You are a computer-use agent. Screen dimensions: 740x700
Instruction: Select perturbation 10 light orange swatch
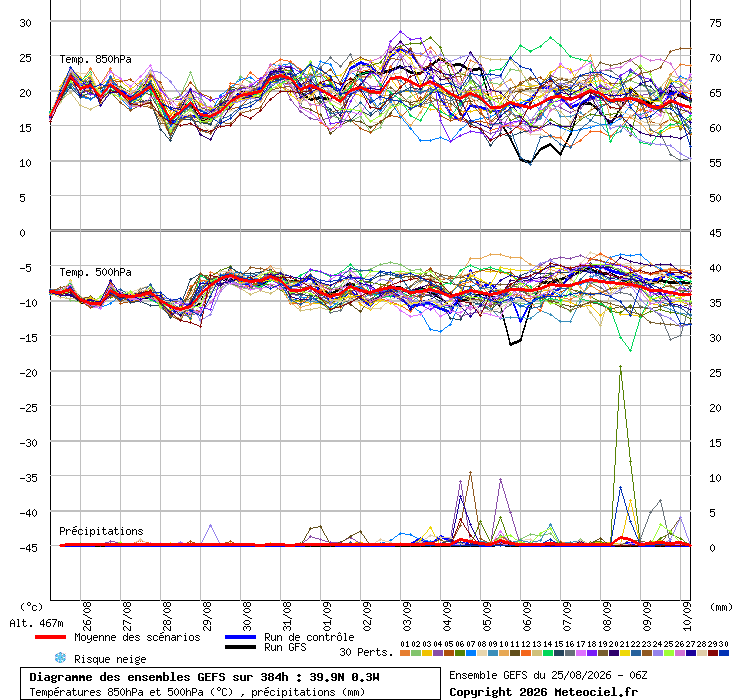tap(504, 653)
